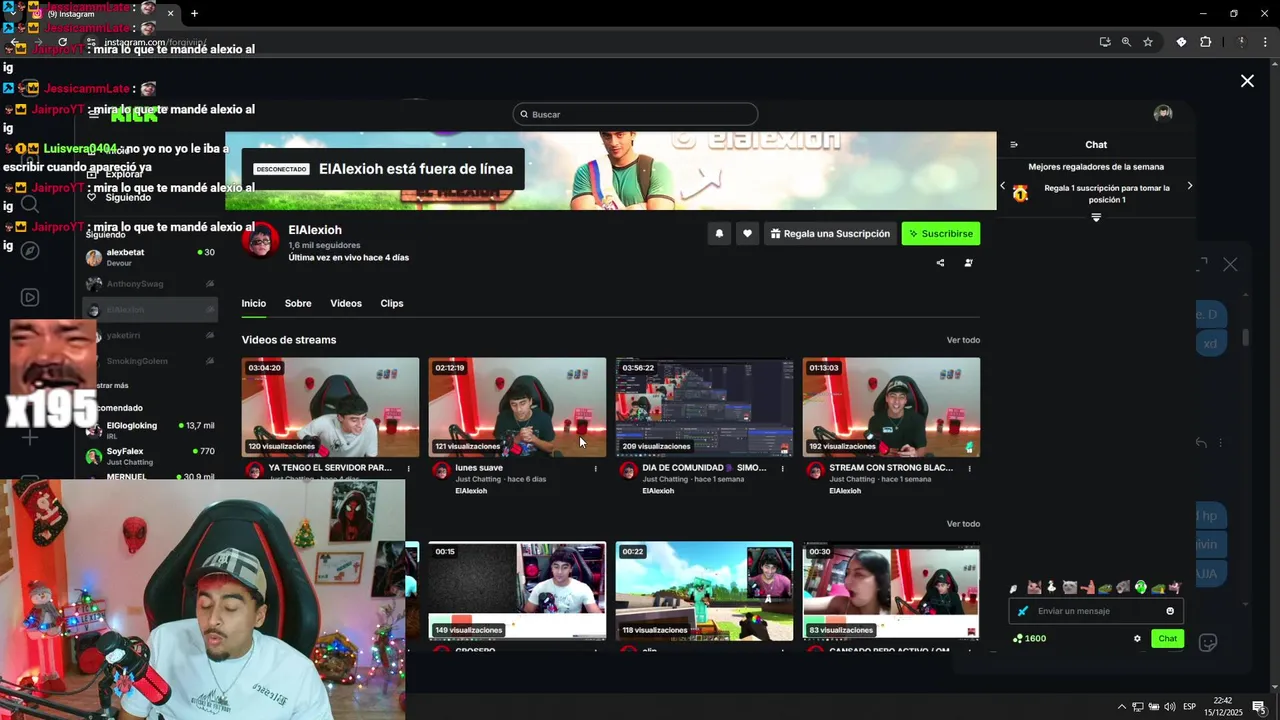1280x720 pixels.
Task: Click the 1600 channel points icon
Action: (x=1018, y=638)
